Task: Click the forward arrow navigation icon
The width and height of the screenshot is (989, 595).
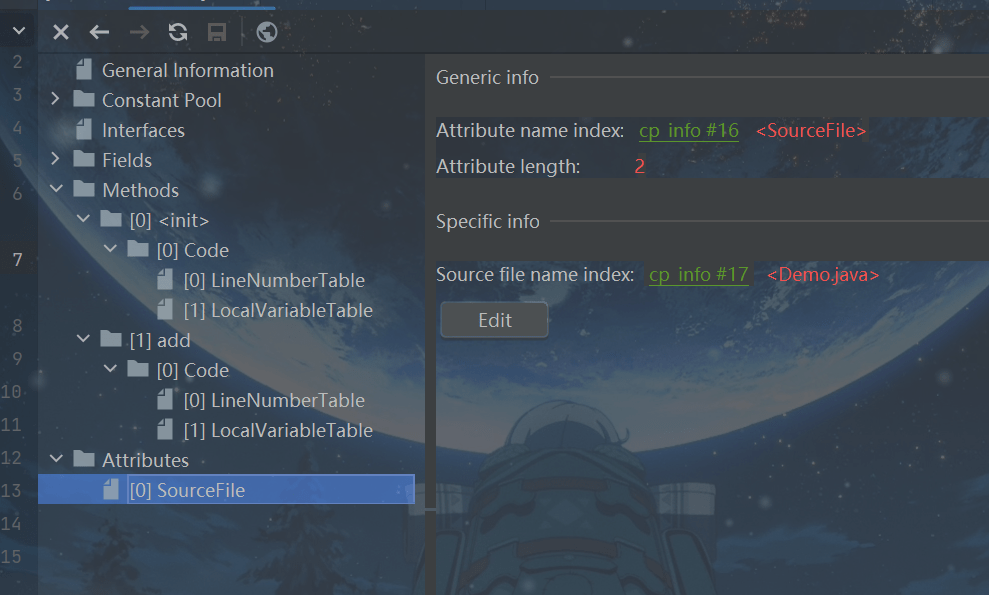Action: tap(139, 32)
